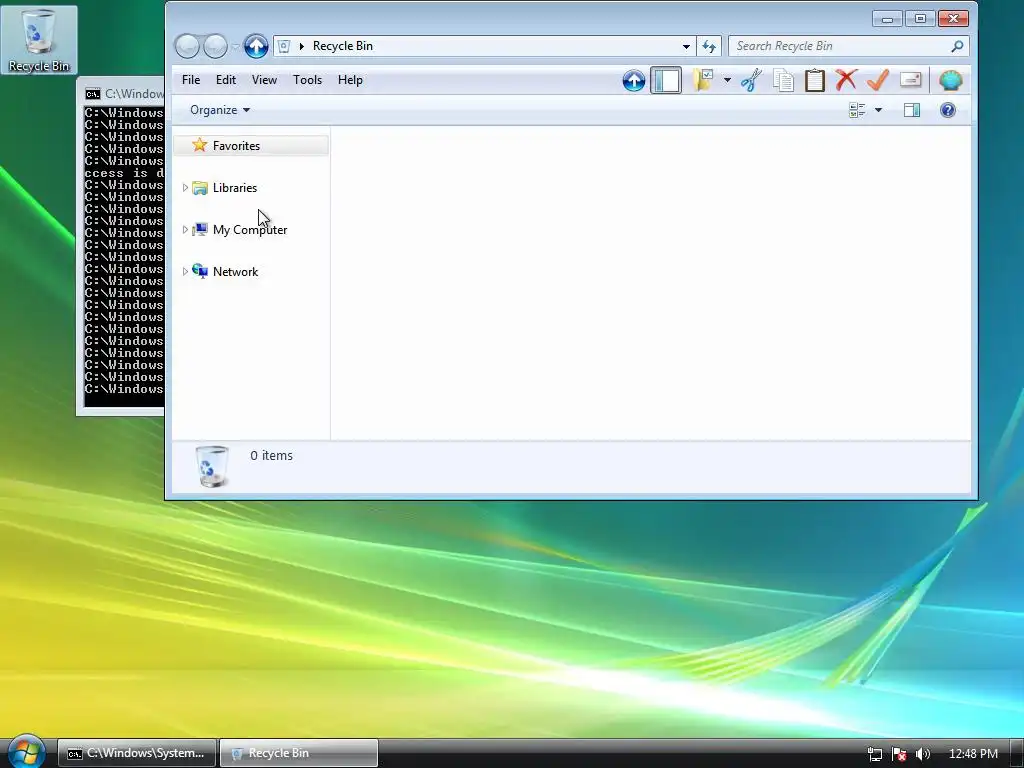Click the scissors Cut icon
Screen dimensions: 1024x768
(x=752, y=80)
